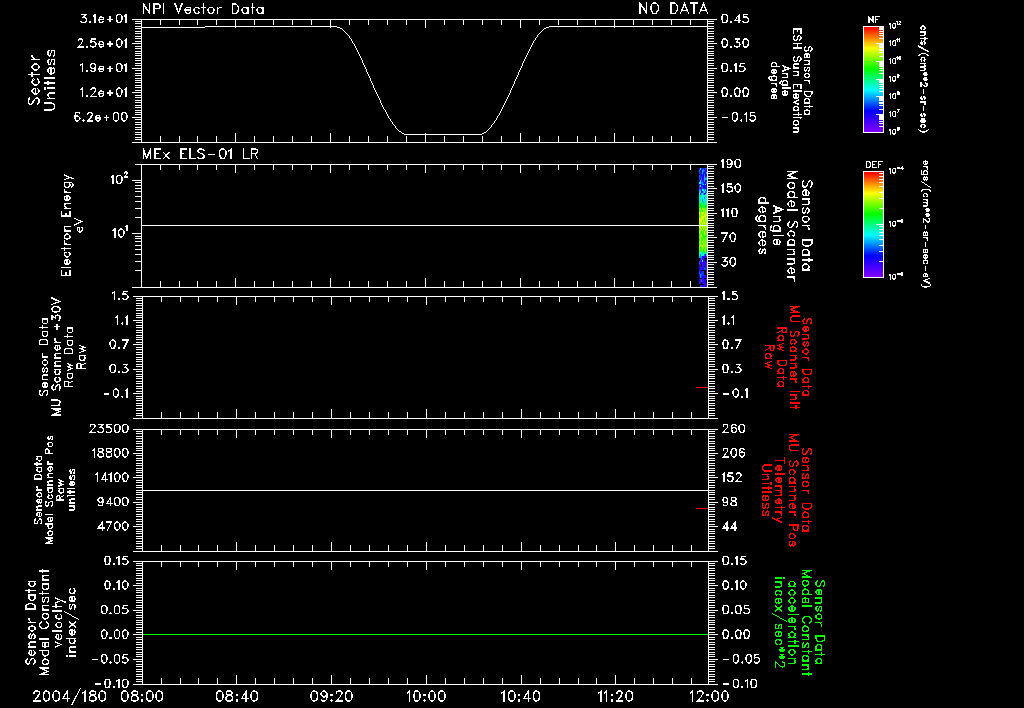Click the 98 telemetry tick label

[729, 502]
